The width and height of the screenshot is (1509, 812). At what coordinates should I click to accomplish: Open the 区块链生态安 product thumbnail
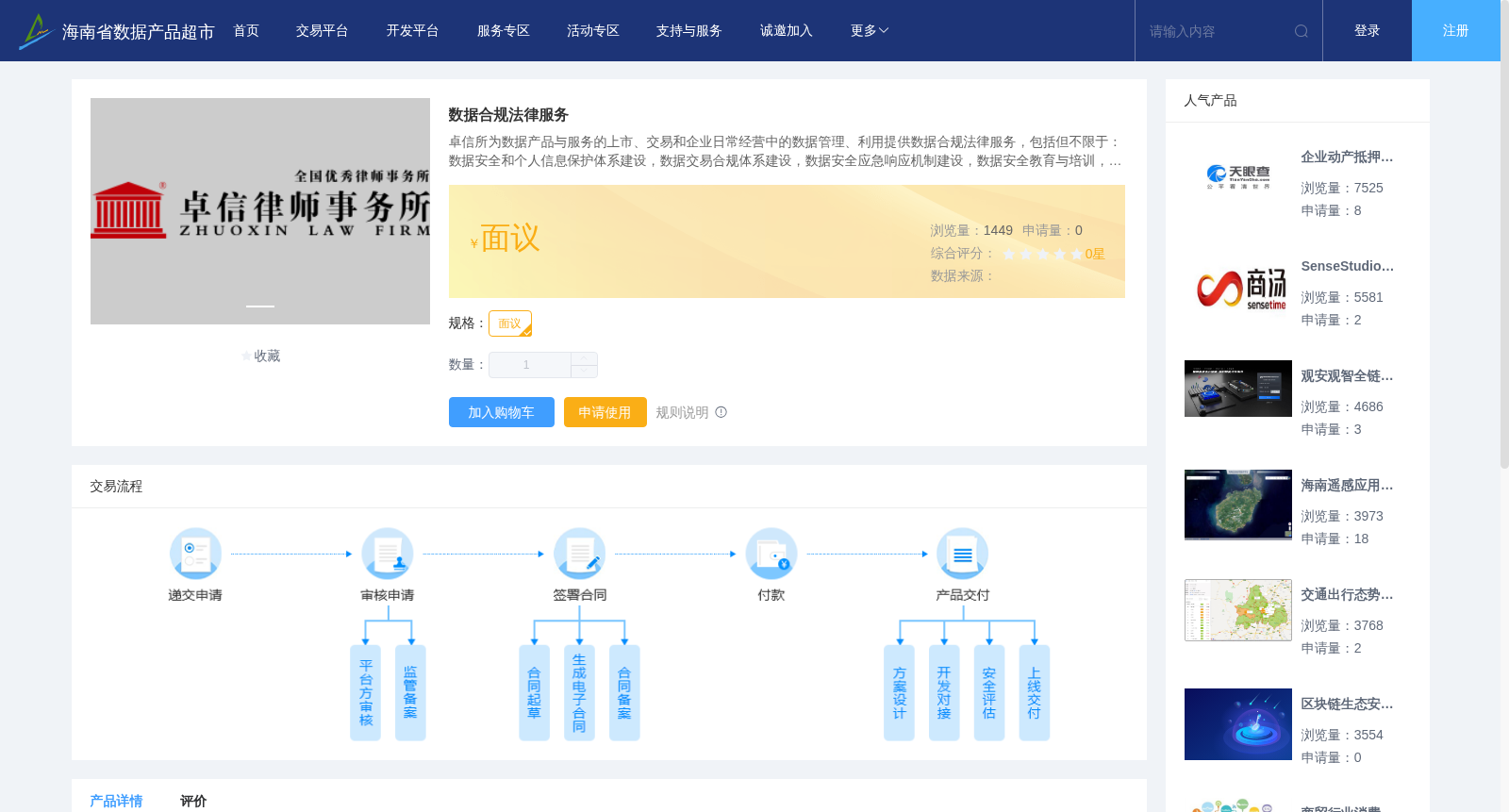pos(1238,724)
